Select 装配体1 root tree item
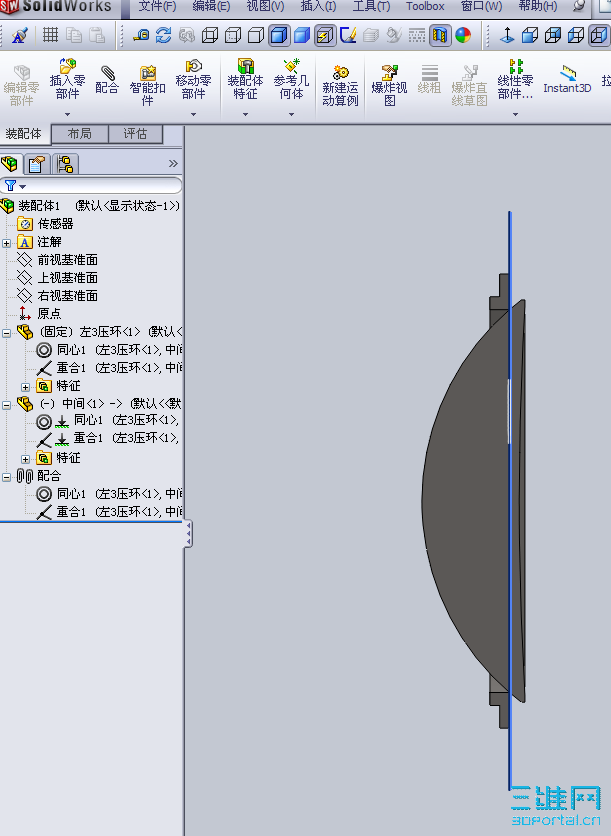 click(x=91, y=206)
